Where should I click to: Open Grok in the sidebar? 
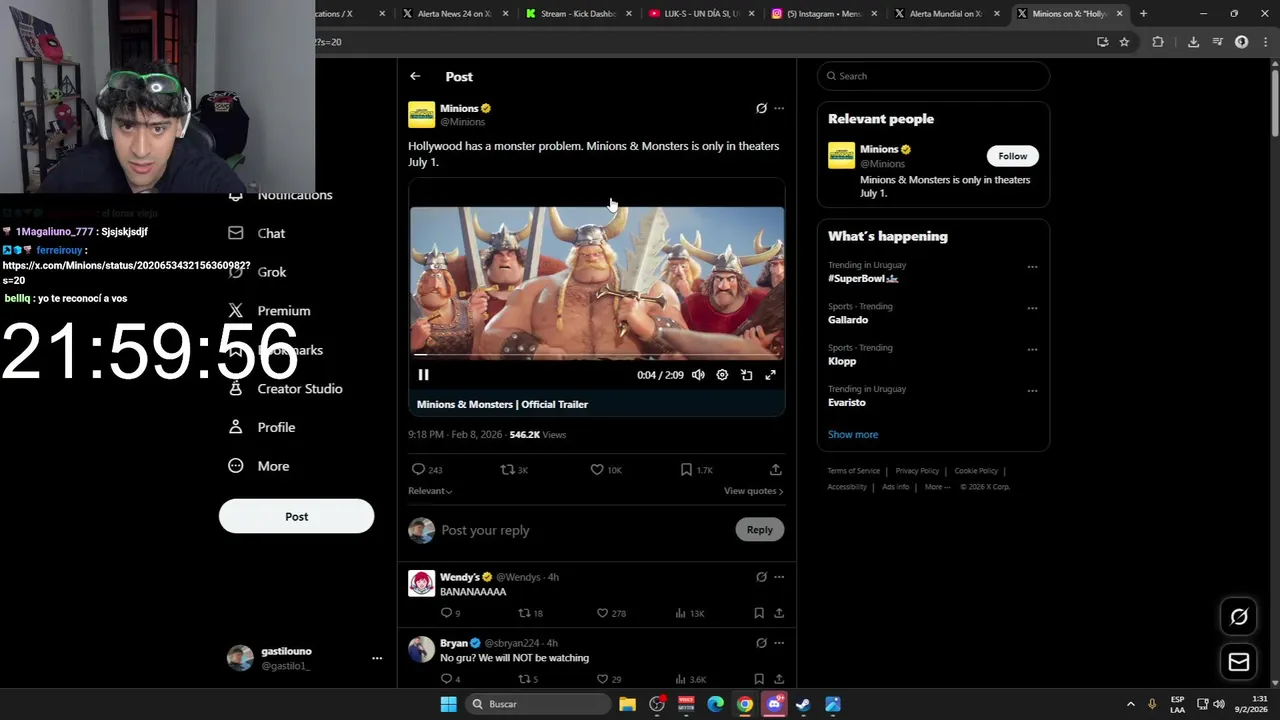pyautogui.click(x=257, y=272)
